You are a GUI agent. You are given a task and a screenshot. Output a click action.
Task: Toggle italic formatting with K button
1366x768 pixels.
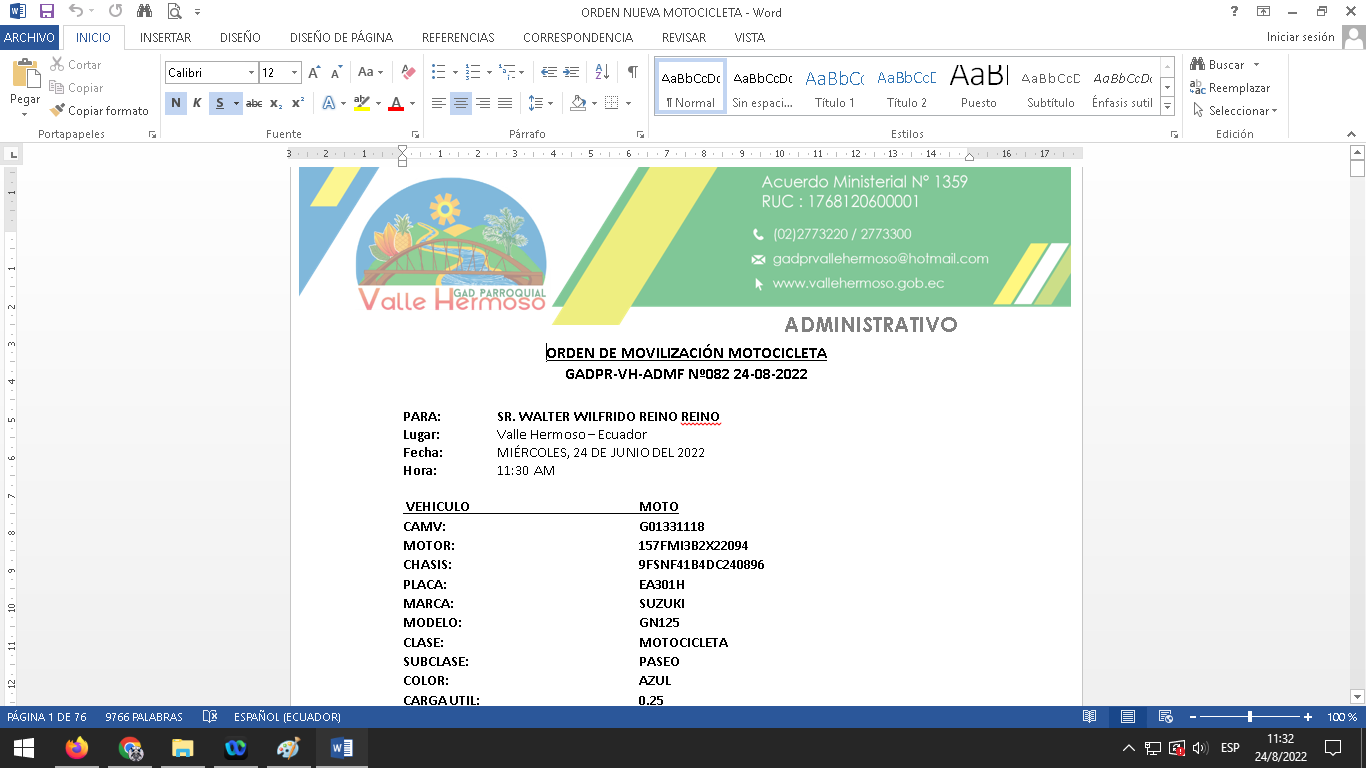197,103
